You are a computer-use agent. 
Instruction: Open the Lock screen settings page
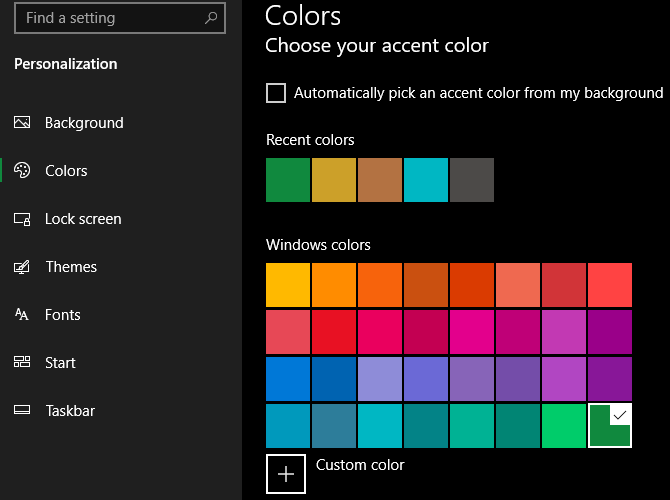click(83, 219)
